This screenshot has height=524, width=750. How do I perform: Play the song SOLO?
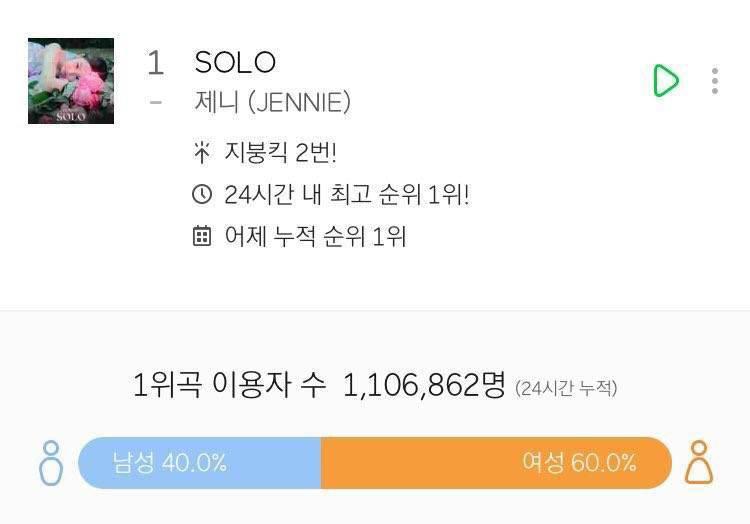click(666, 80)
